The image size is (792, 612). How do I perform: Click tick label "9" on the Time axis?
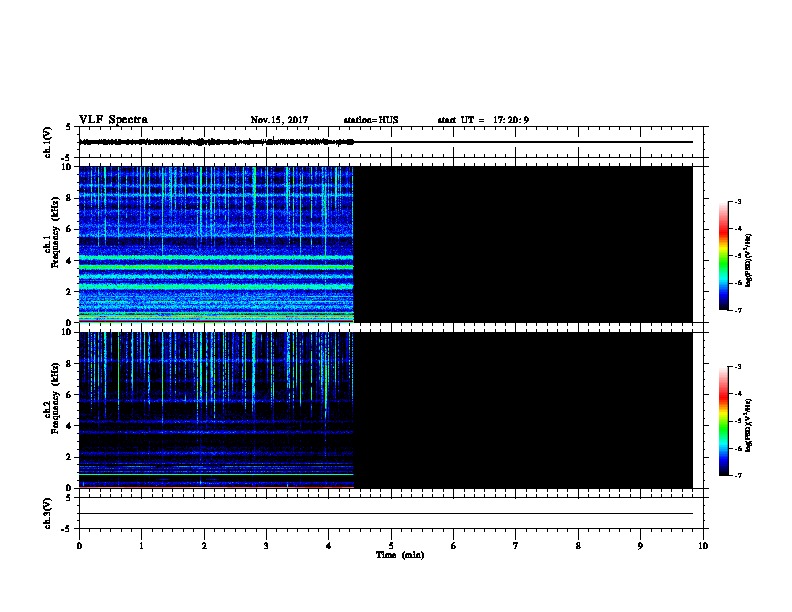(x=640, y=546)
